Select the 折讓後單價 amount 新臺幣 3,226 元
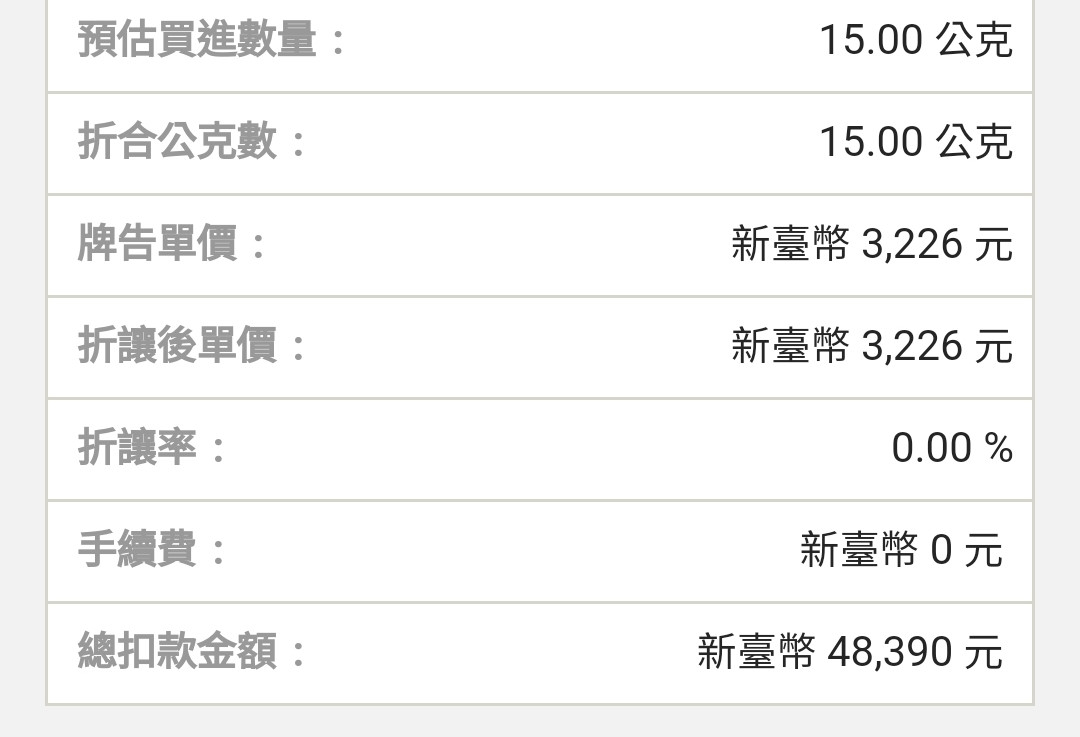Image resolution: width=1080 pixels, height=737 pixels. point(871,347)
